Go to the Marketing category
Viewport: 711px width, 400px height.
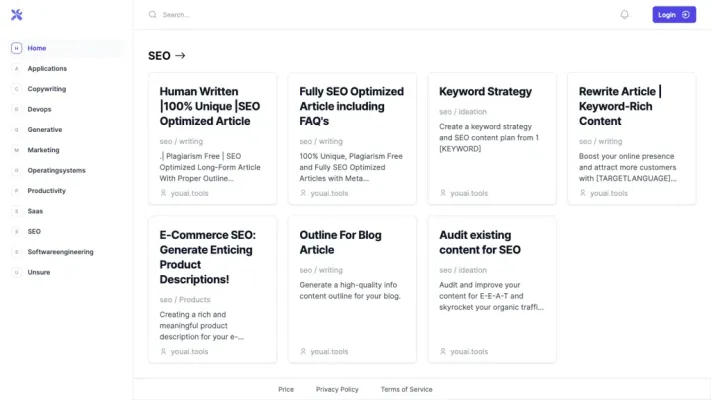(x=43, y=150)
